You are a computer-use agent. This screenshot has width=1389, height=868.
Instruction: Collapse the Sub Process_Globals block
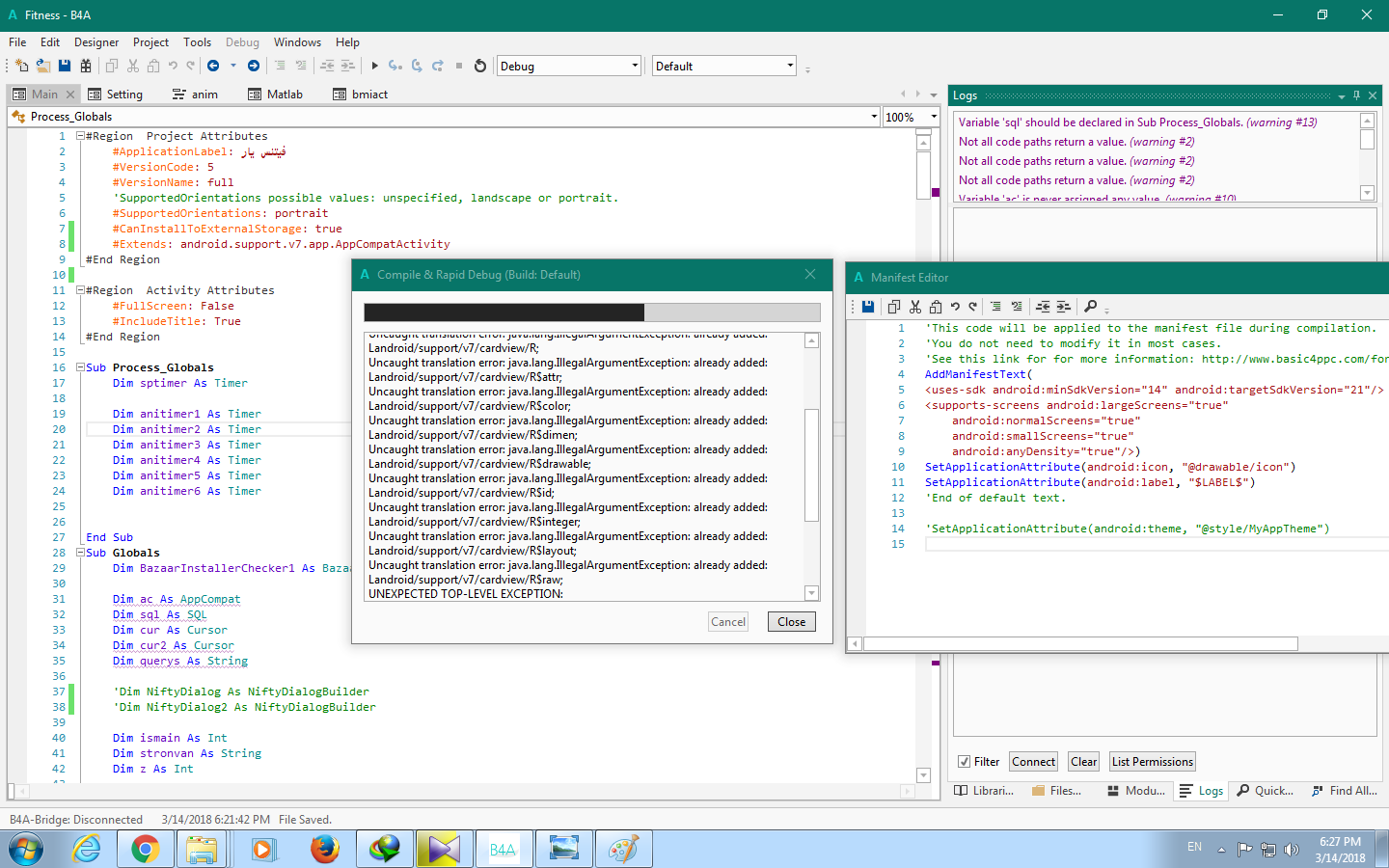tap(81, 367)
